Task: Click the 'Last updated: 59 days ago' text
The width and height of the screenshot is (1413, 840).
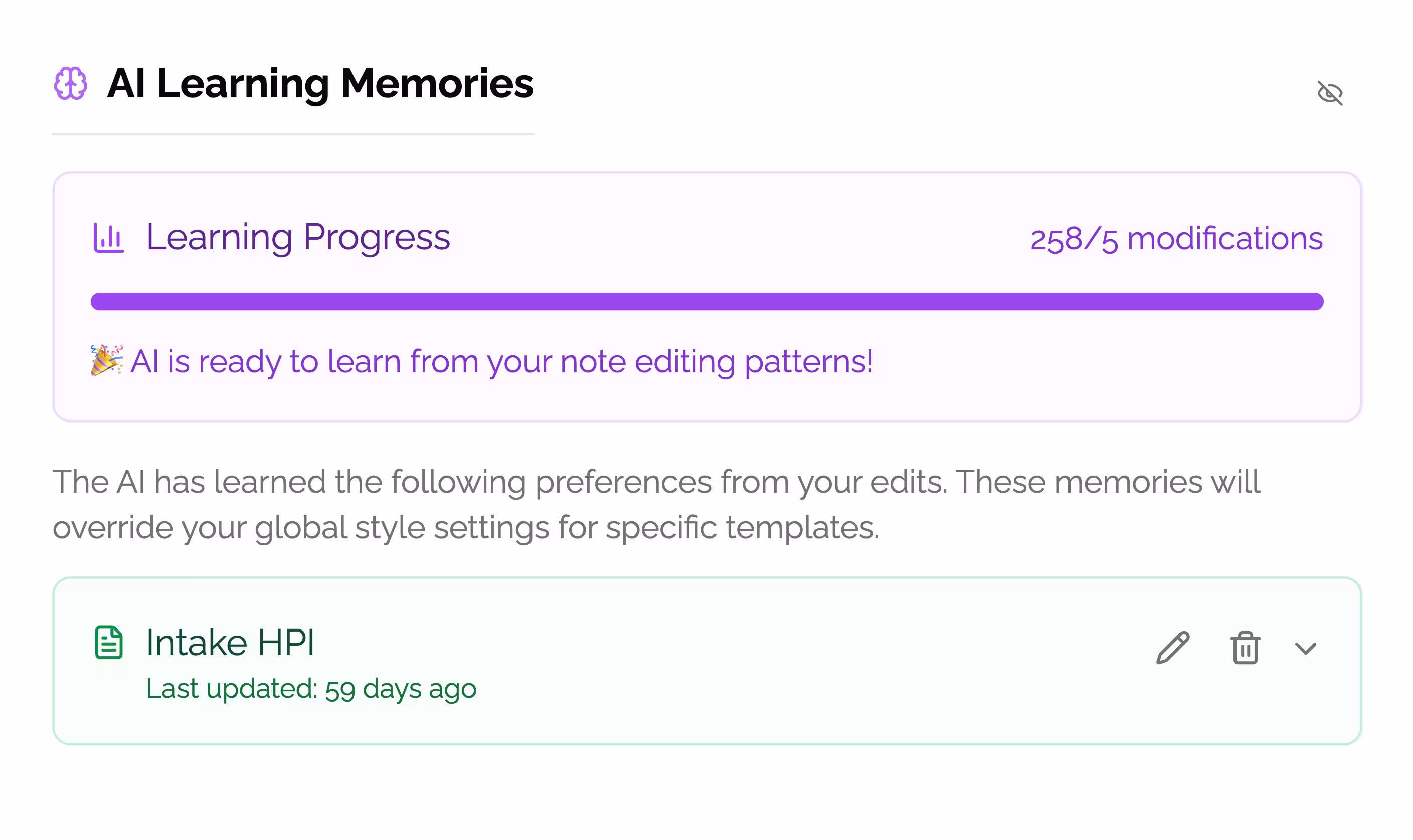Action: click(311, 689)
